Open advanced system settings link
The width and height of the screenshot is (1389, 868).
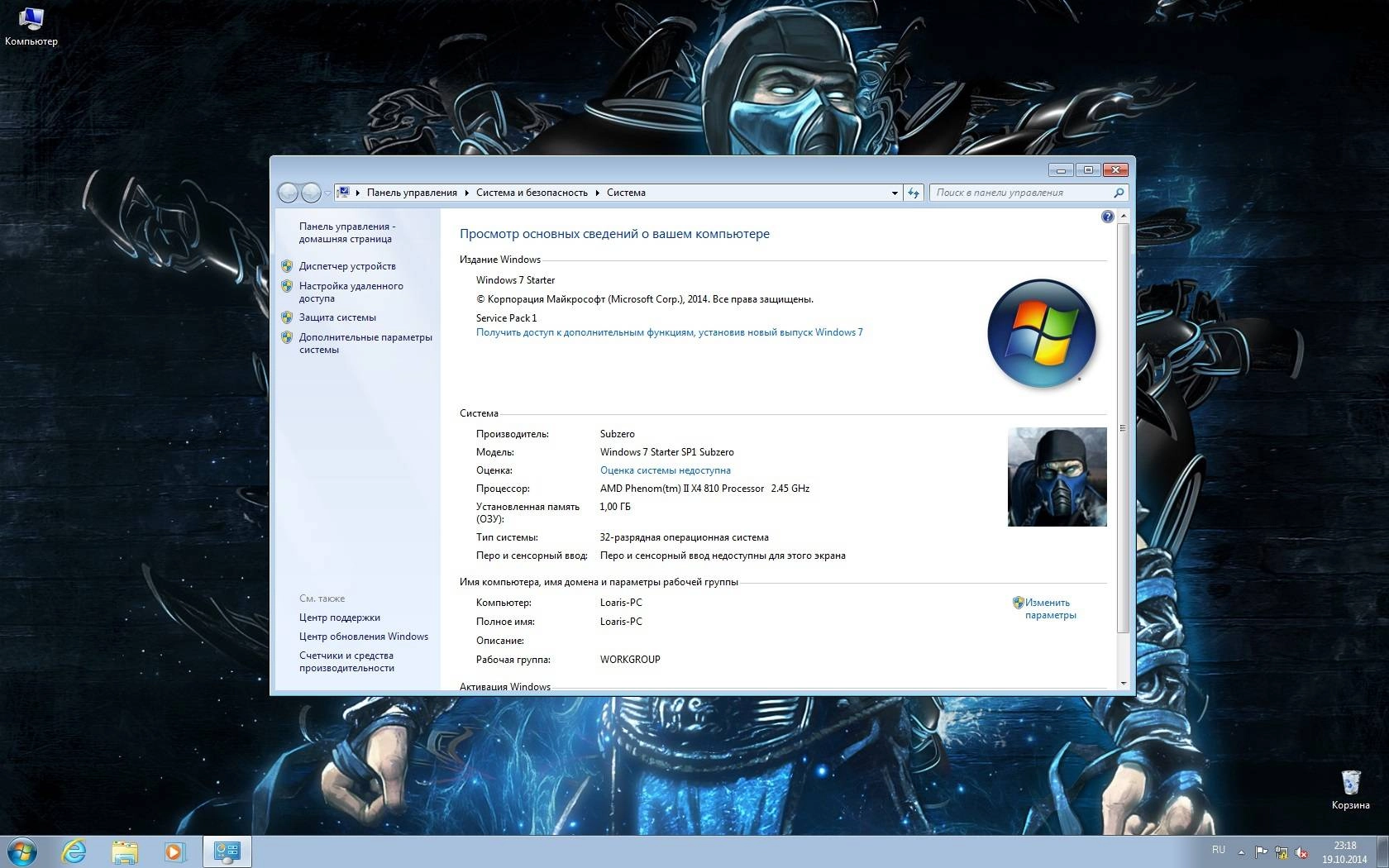365,343
